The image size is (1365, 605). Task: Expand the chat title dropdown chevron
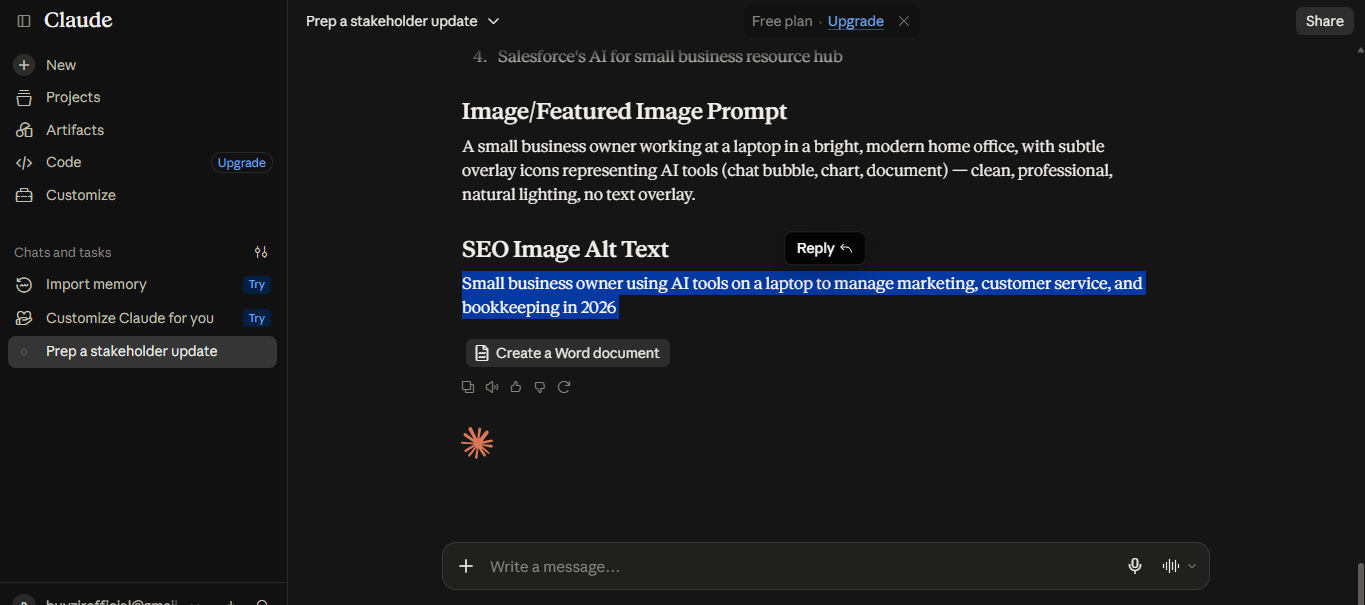[x=493, y=21]
